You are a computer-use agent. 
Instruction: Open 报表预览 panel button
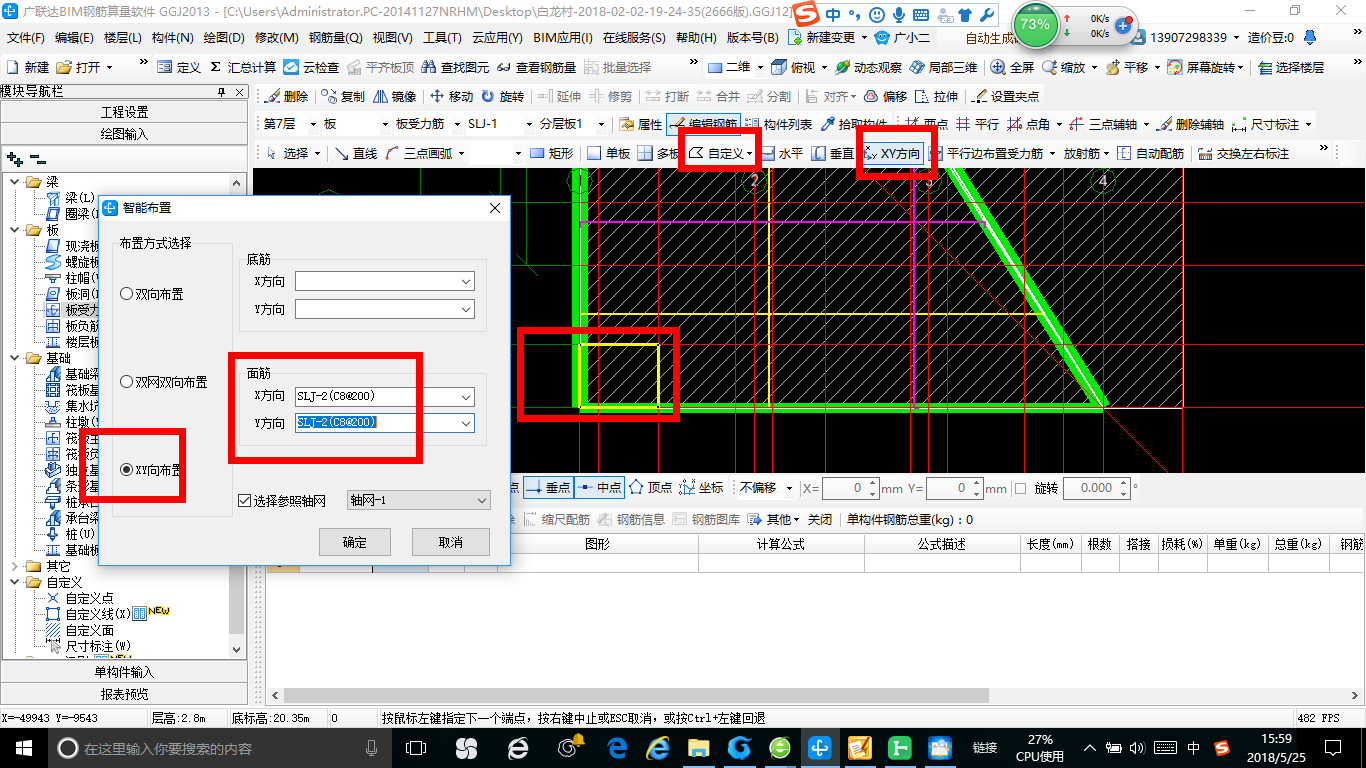point(125,694)
